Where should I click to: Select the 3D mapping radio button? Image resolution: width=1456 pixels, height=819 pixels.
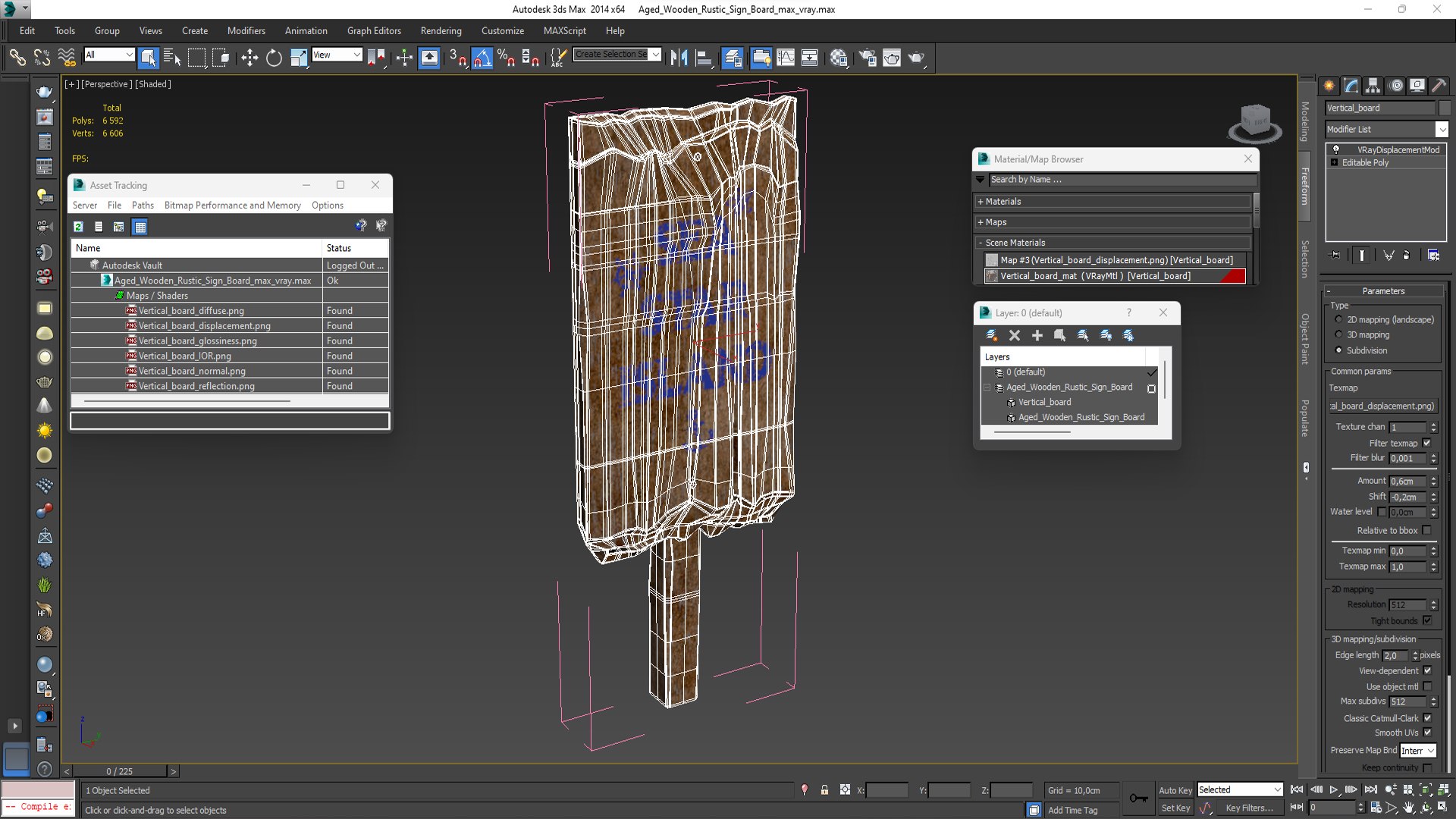tap(1338, 334)
